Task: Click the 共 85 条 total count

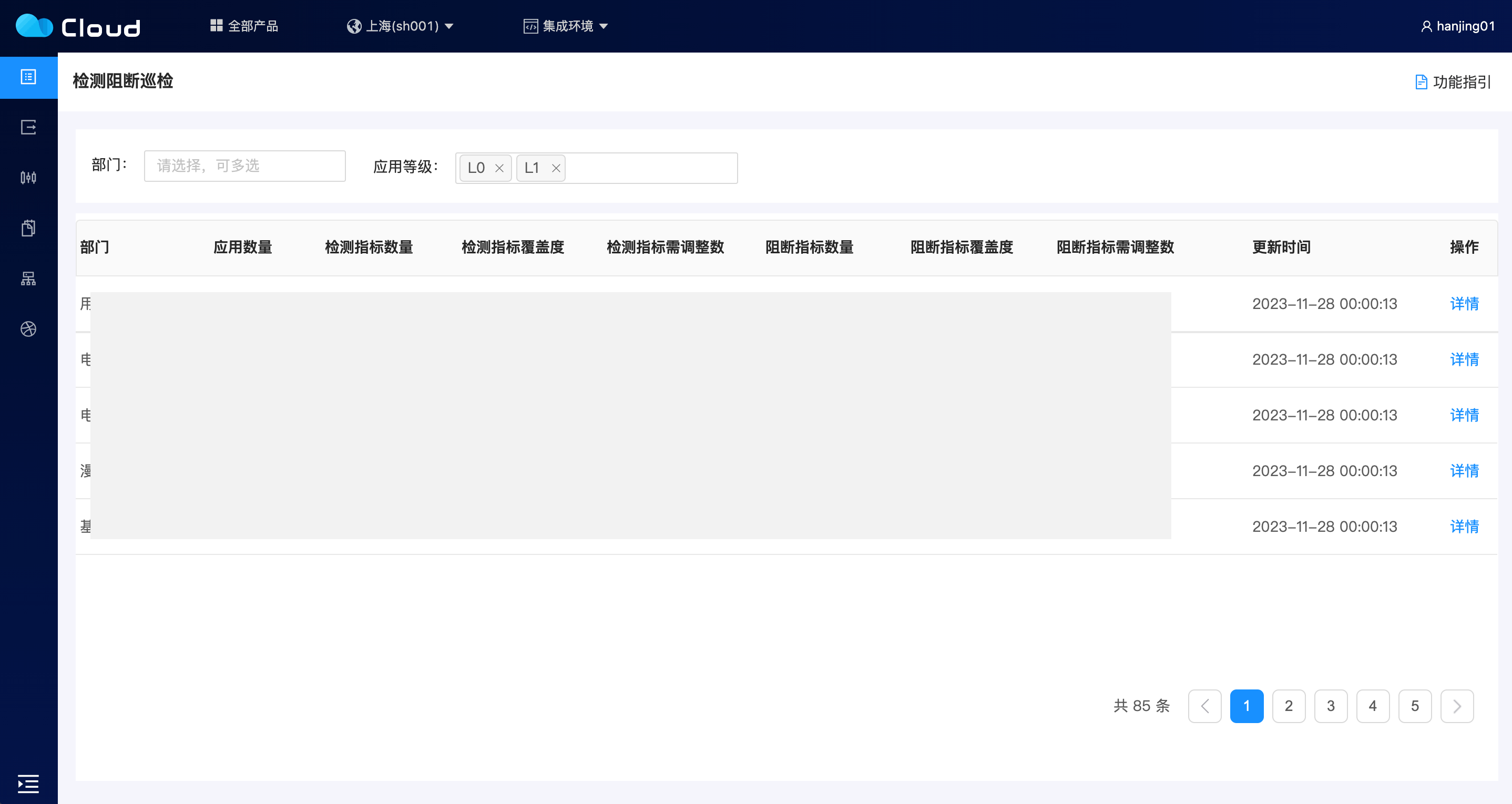Action: tap(1142, 706)
